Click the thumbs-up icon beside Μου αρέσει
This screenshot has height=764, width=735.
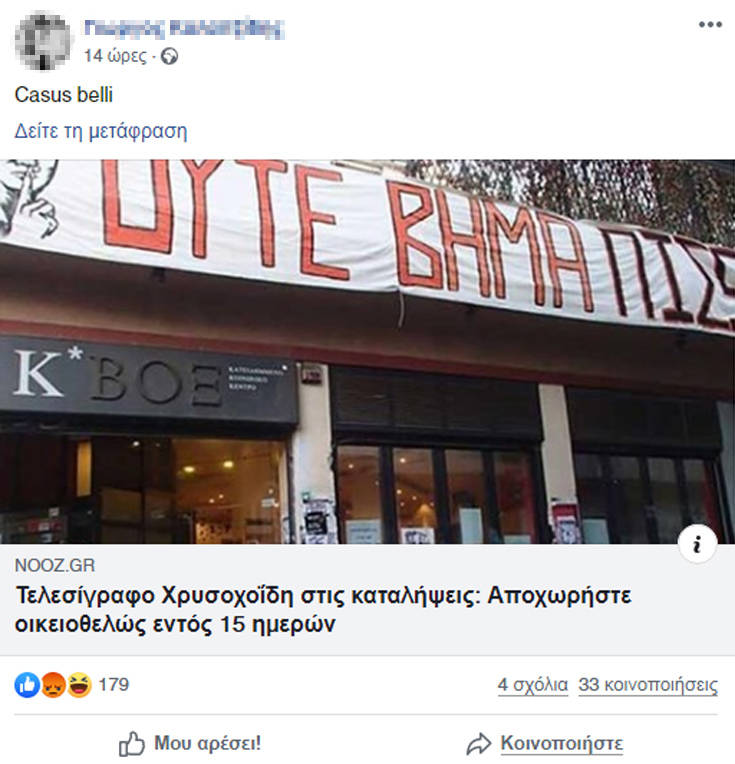[x=132, y=744]
